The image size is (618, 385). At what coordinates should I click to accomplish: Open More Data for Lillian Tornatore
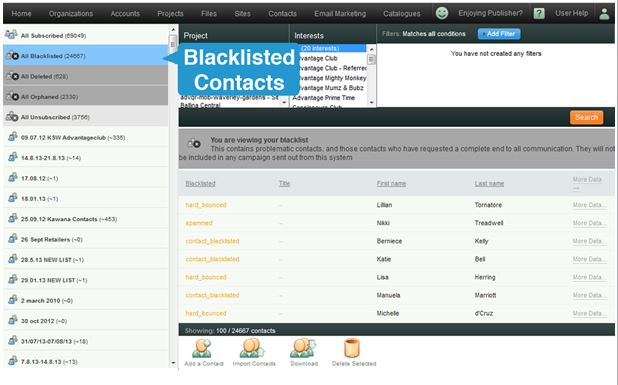(589, 205)
